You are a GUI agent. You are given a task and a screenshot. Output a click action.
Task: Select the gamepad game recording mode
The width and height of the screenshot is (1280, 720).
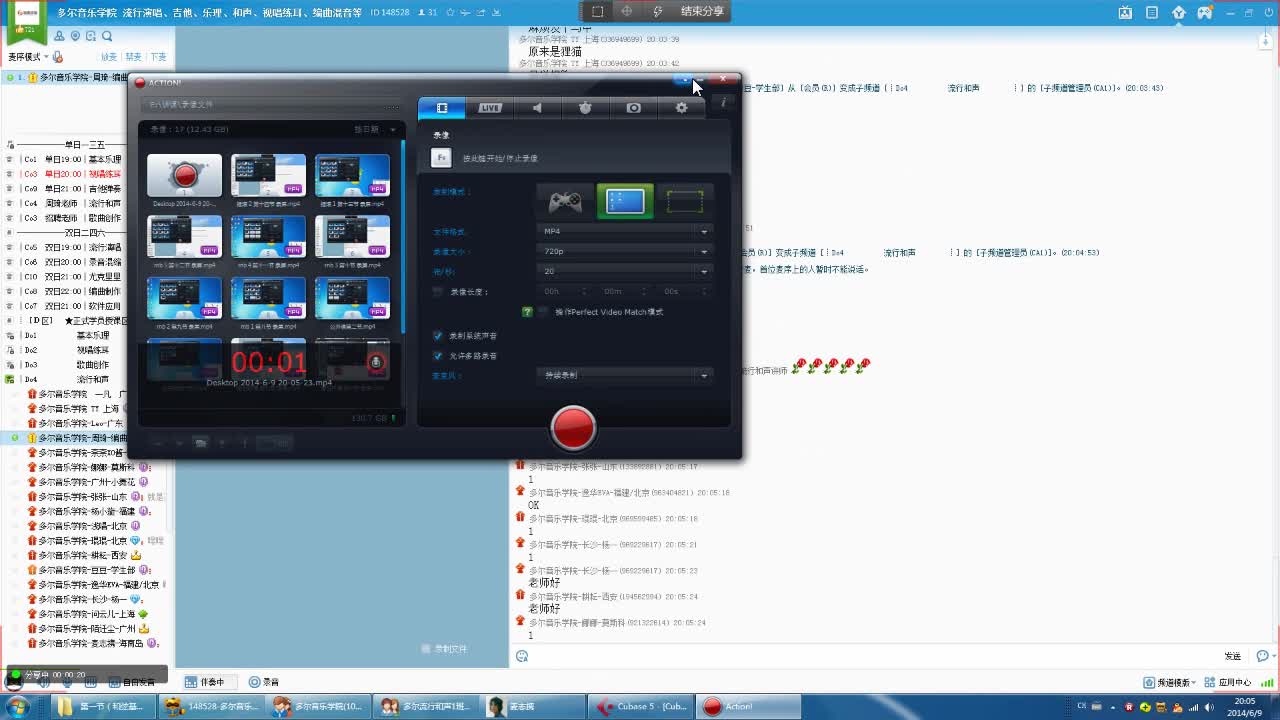[x=565, y=201]
